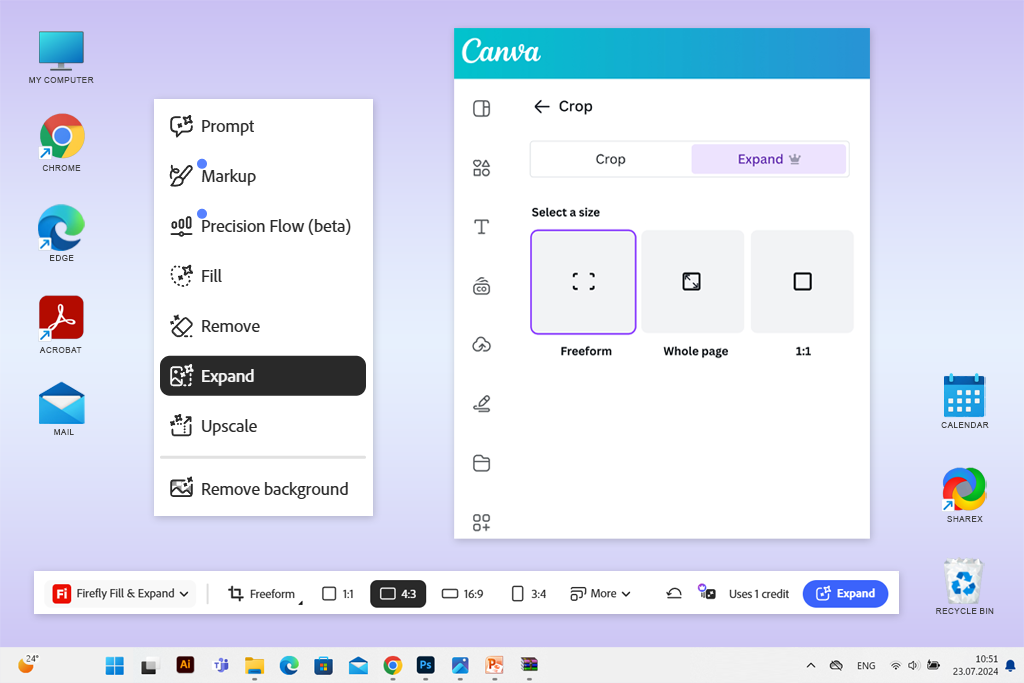
Task: Switch to the Crop tab in Canva
Action: point(611,159)
